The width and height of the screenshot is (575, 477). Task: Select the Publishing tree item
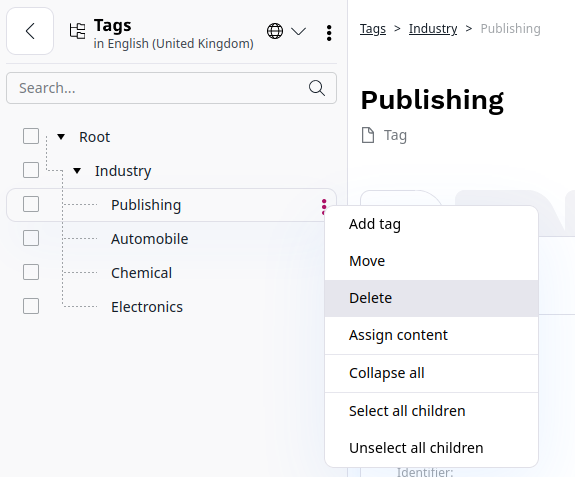pos(146,205)
